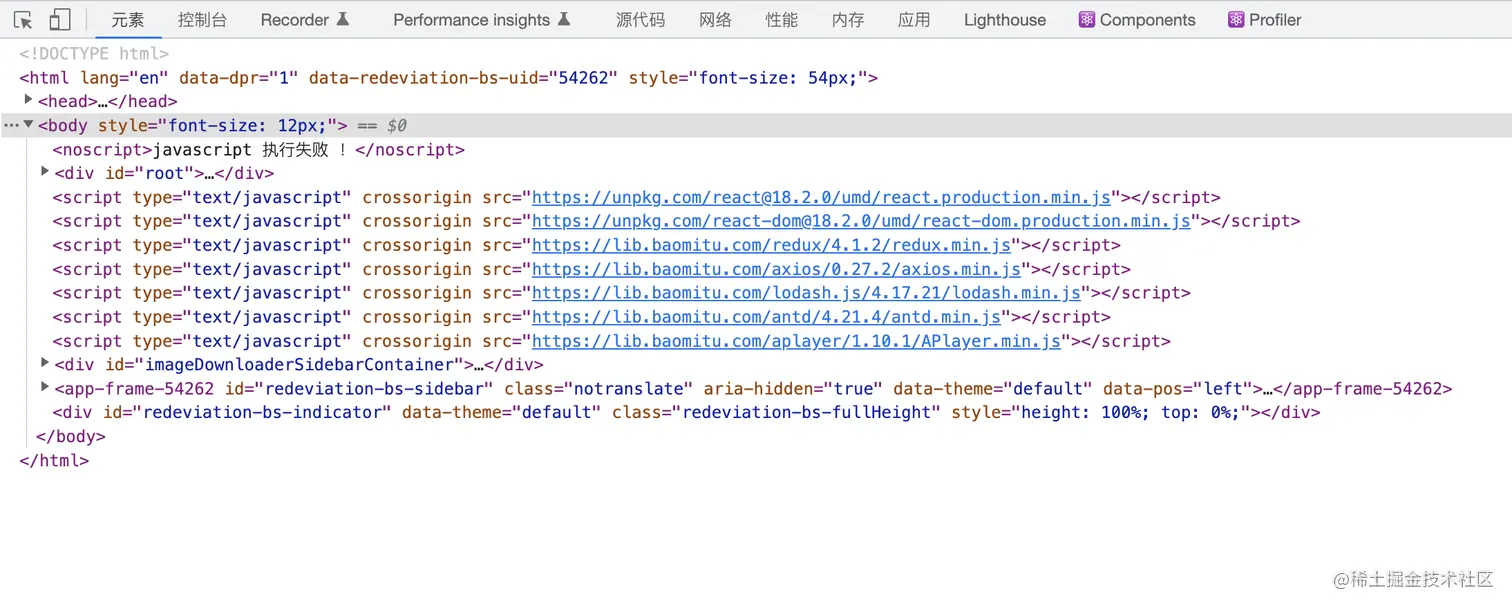
Task: Expand the div id root node
Action: 45,171
